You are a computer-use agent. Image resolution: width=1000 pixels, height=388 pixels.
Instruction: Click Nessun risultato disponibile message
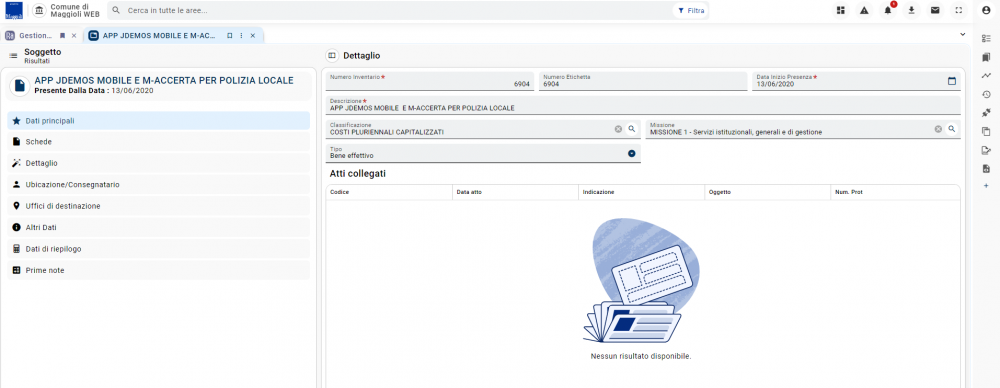point(641,356)
